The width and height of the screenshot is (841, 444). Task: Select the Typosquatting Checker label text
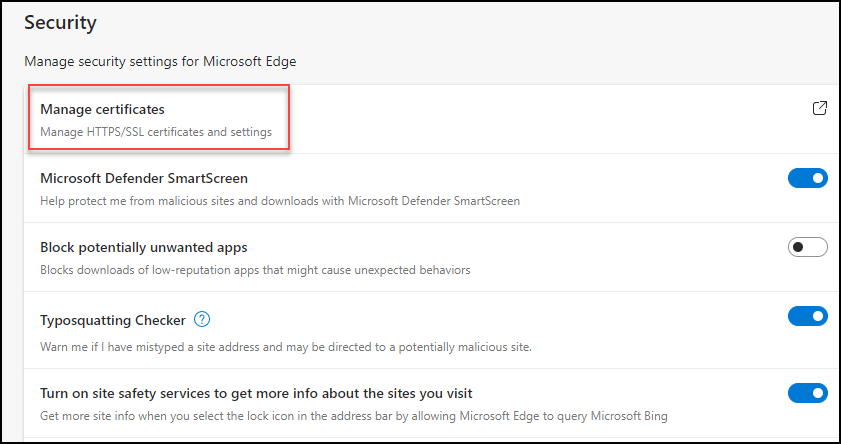[112, 320]
